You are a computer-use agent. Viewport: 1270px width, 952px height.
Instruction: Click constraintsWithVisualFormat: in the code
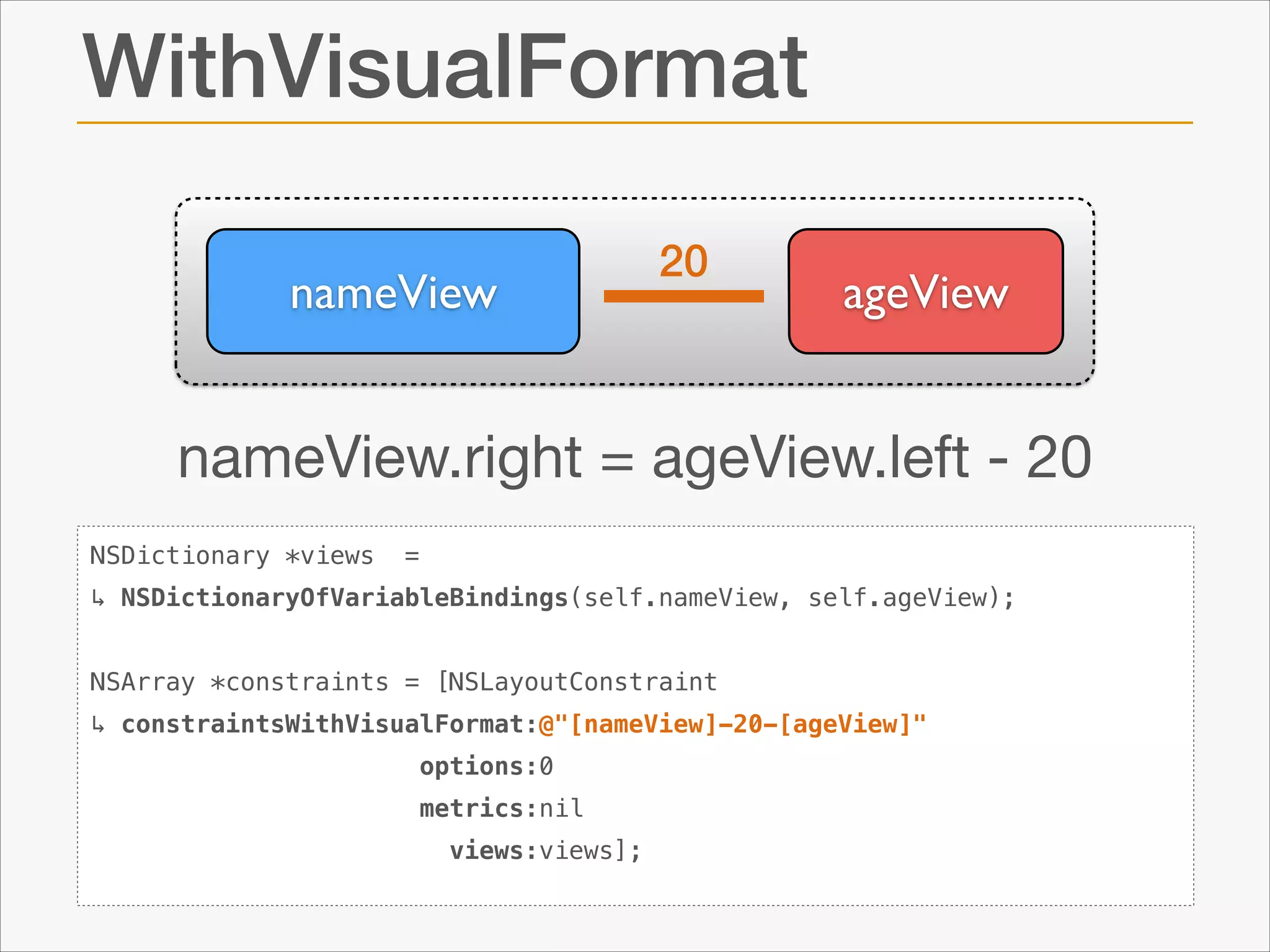tap(329, 725)
